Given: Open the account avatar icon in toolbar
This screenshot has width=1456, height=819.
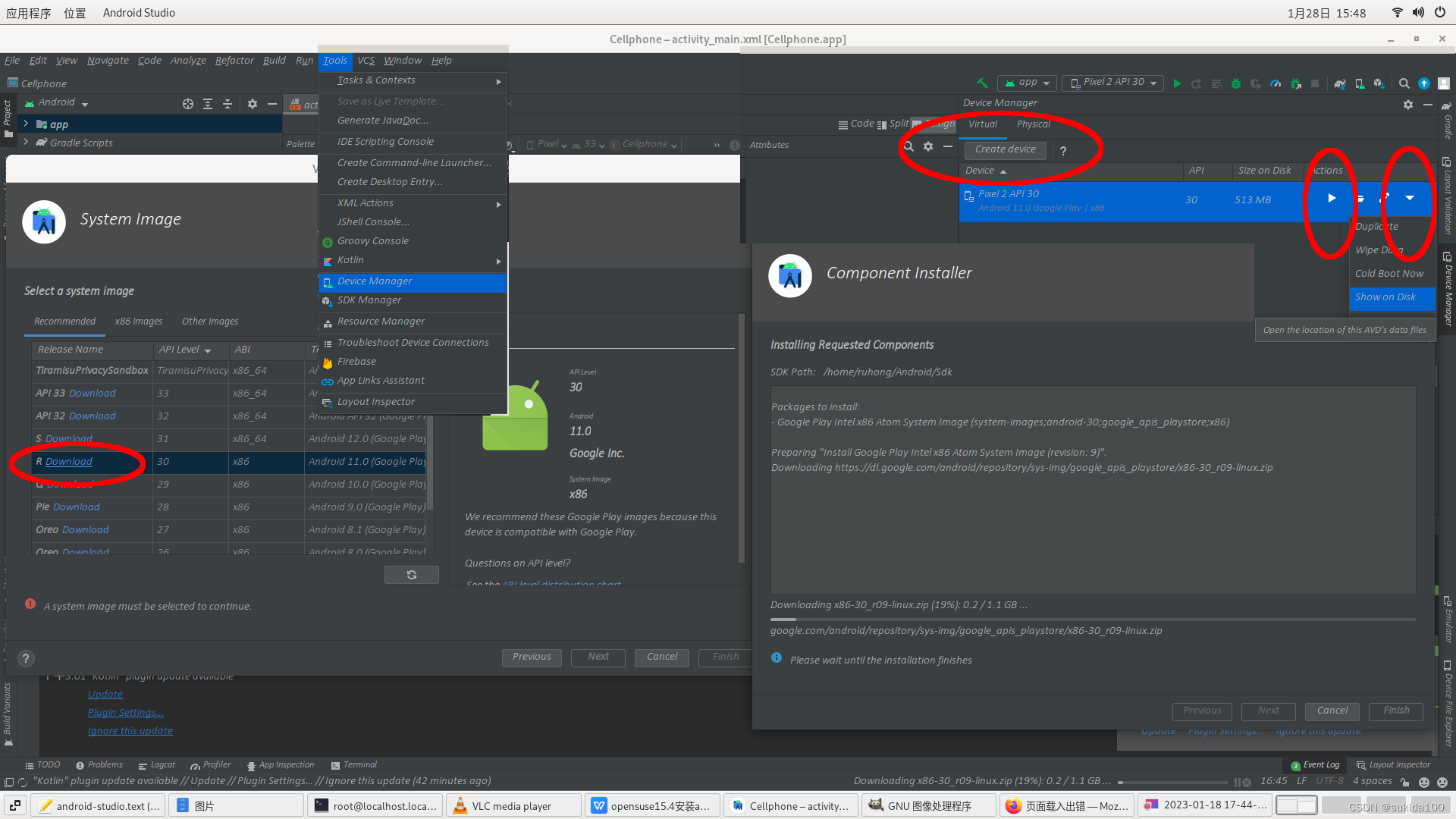Looking at the screenshot, I should (1444, 83).
